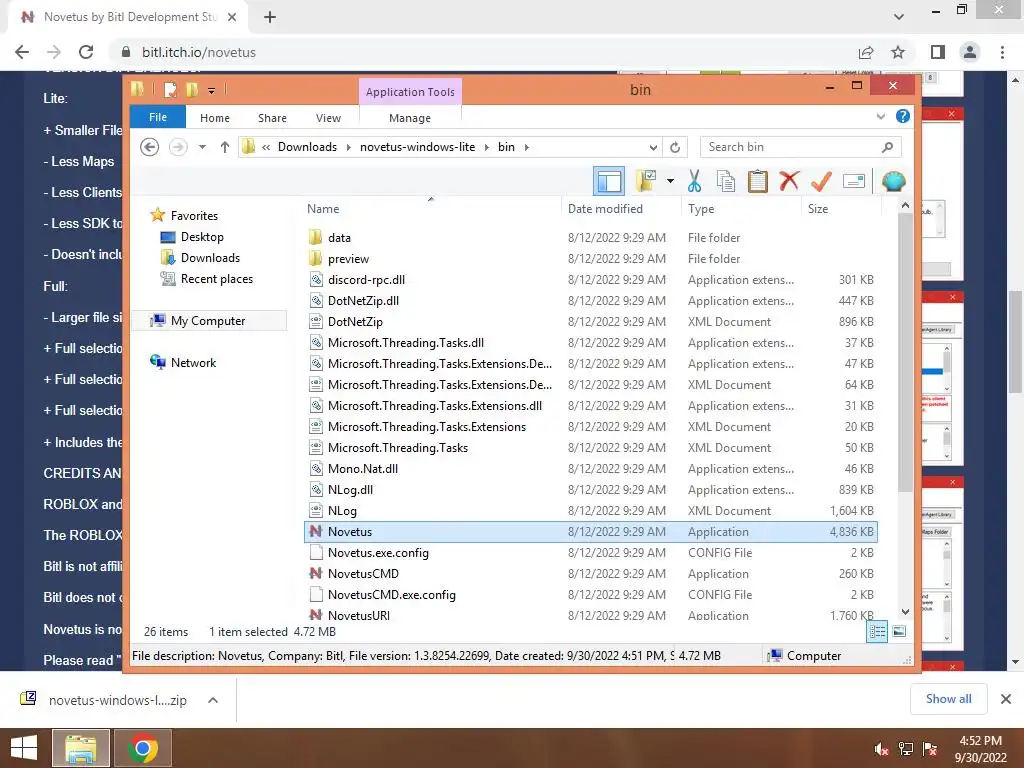
Task: Open menu for novetus-windows zip download
Action: pos(212,700)
